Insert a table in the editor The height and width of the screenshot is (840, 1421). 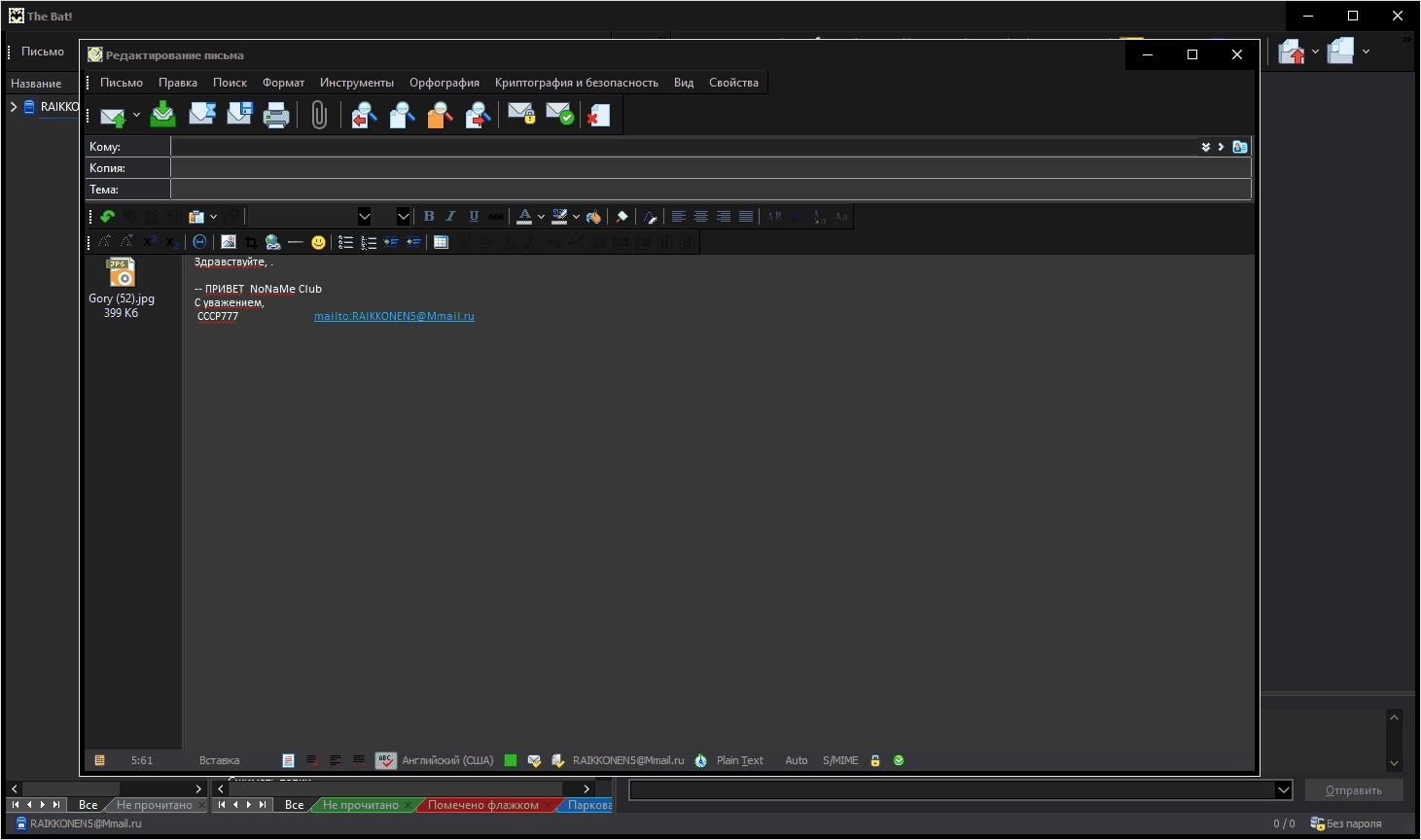441,242
